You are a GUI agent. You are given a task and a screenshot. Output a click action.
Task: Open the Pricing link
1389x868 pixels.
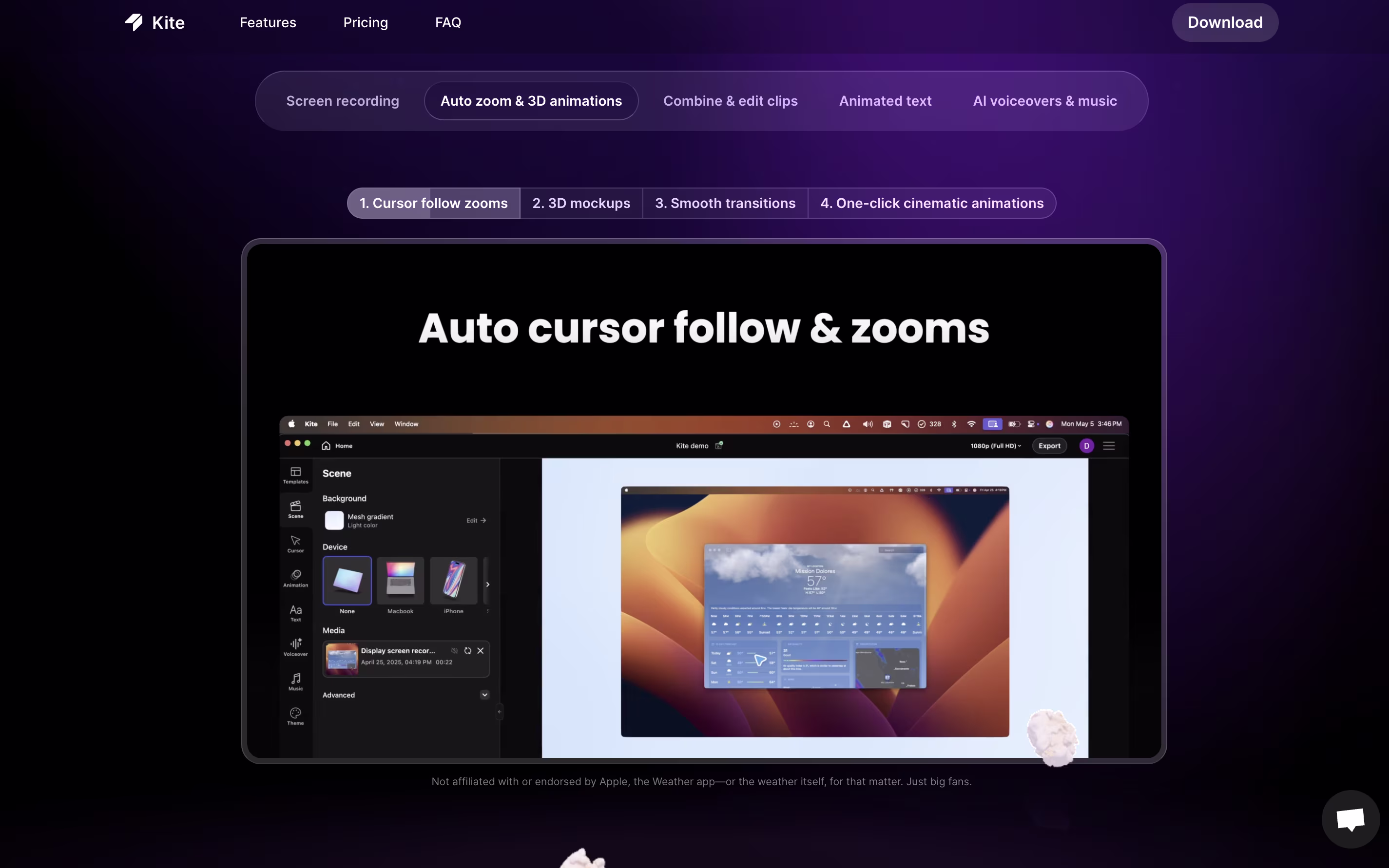[366, 22]
